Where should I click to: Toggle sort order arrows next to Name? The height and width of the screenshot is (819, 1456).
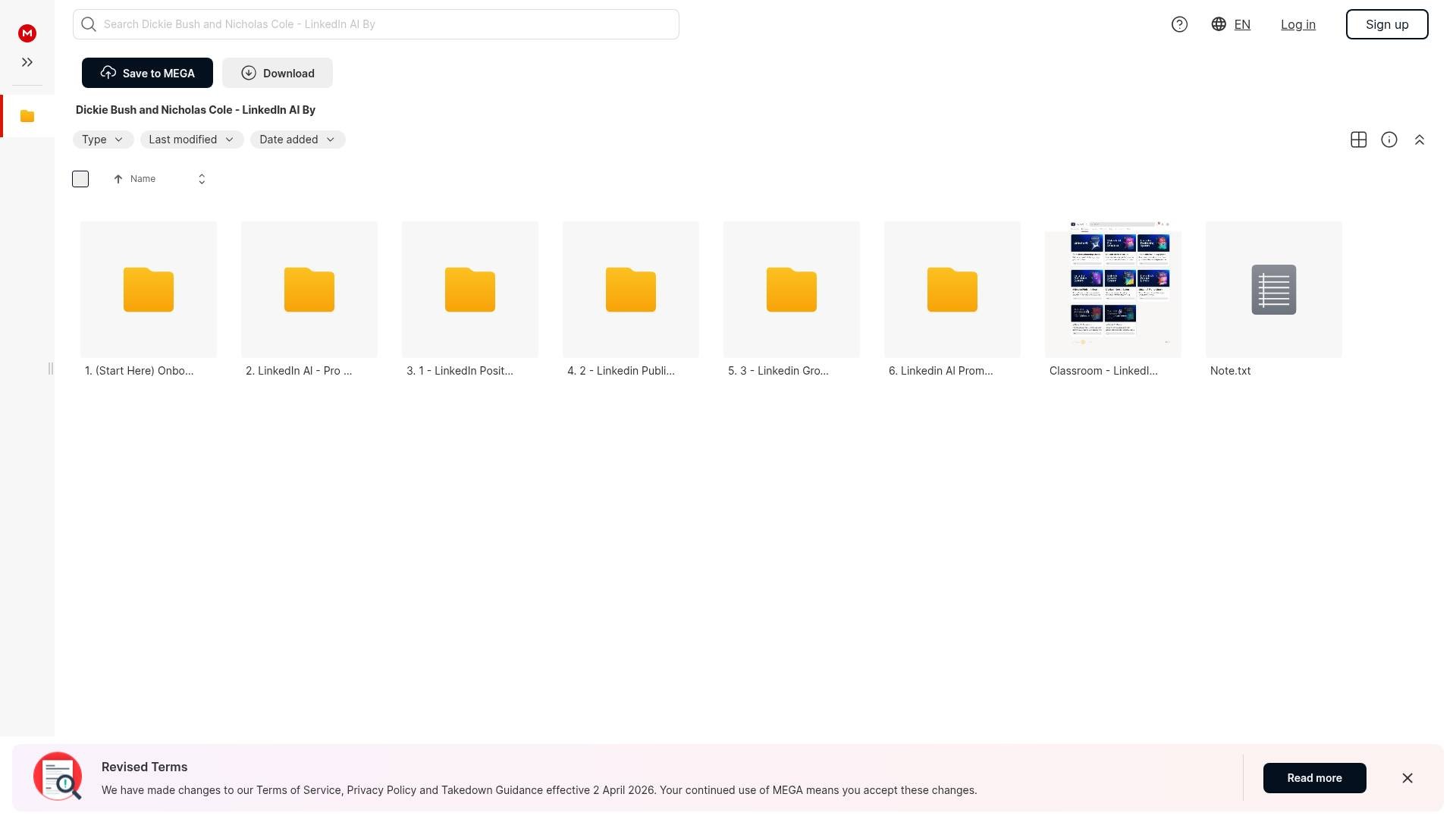pyautogui.click(x=202, y=179)
